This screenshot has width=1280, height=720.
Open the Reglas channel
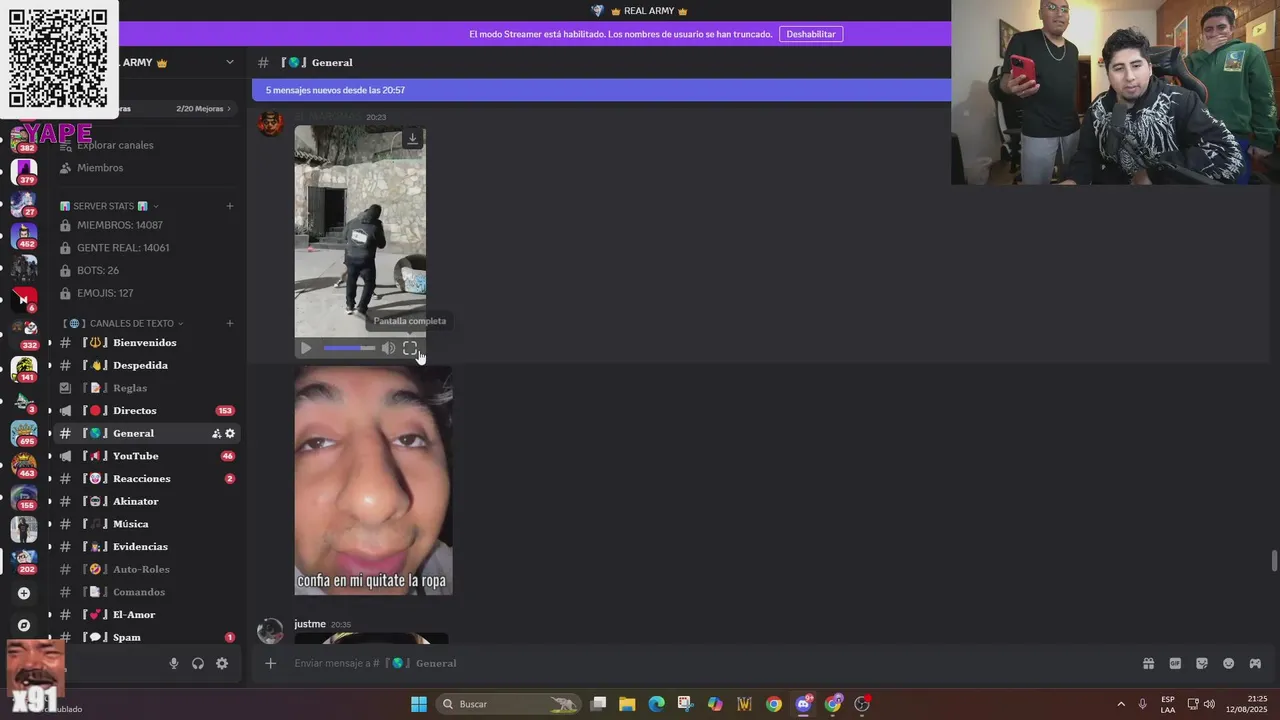(146, 388)
